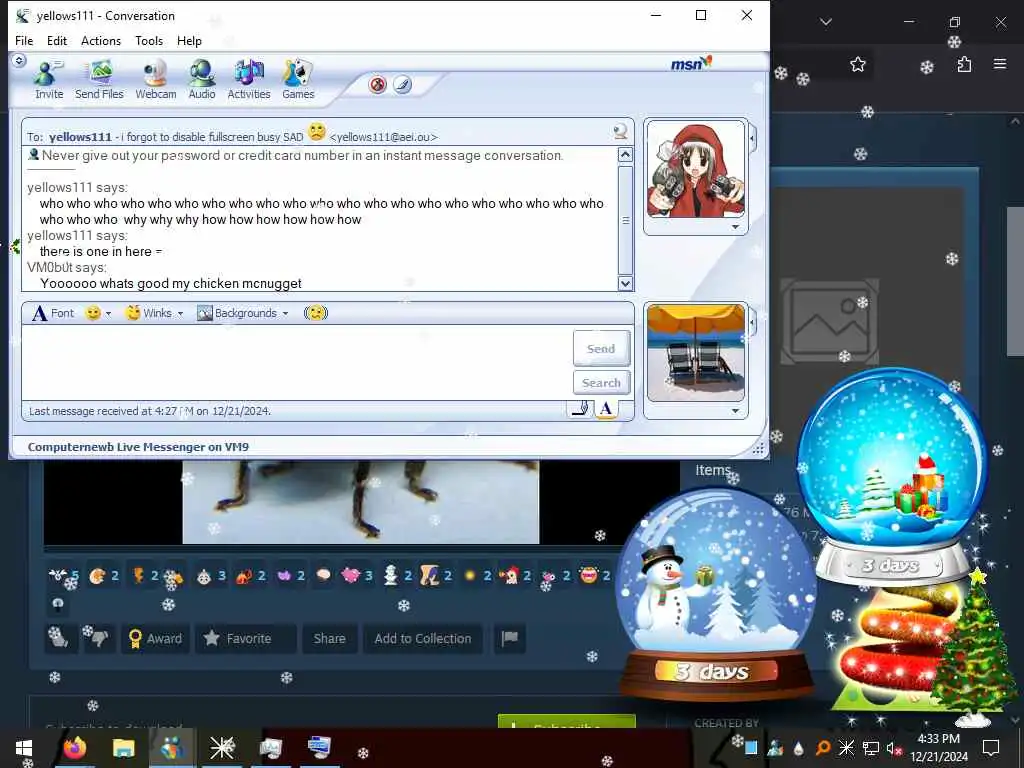The image size is (1024, 768).
Task: Start a Webcam session
Action: coord(155,80)
